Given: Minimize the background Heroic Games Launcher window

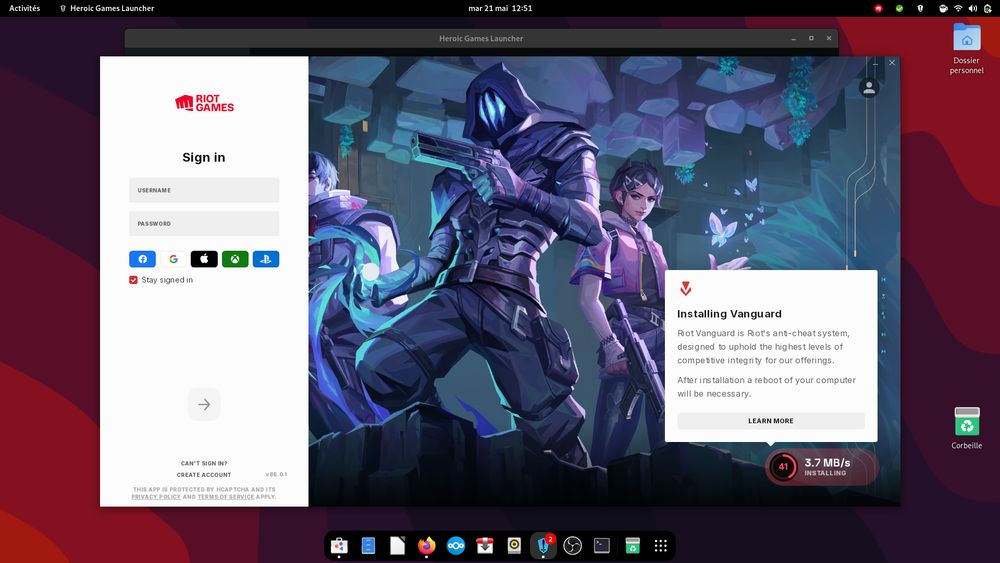Looking at the screenshot, I should coord(793,38).
